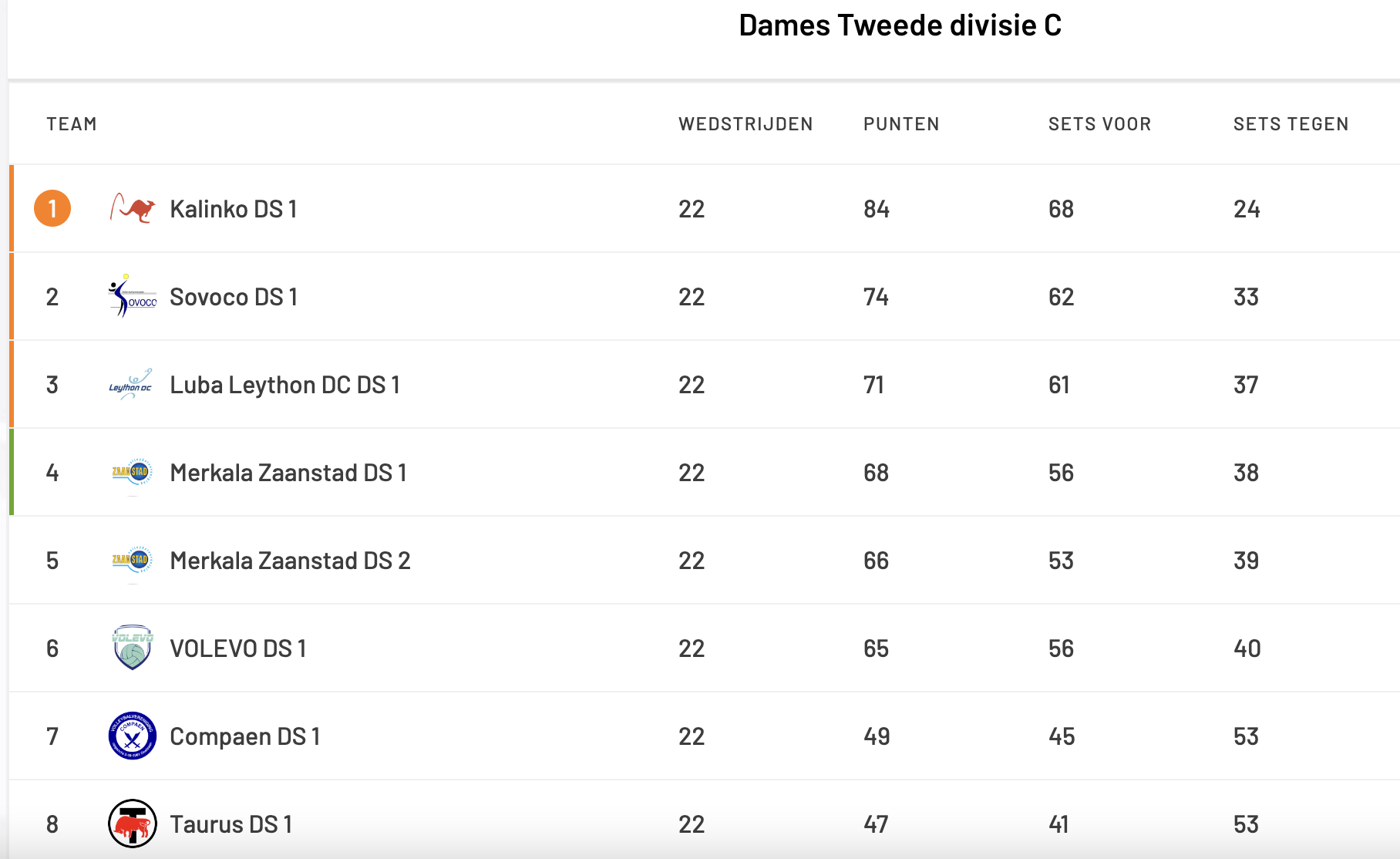The width and height of the screenshot is (1400, 859).
Task: Open Luba Leython DC DS 1 team
Action: pos(285,385)
